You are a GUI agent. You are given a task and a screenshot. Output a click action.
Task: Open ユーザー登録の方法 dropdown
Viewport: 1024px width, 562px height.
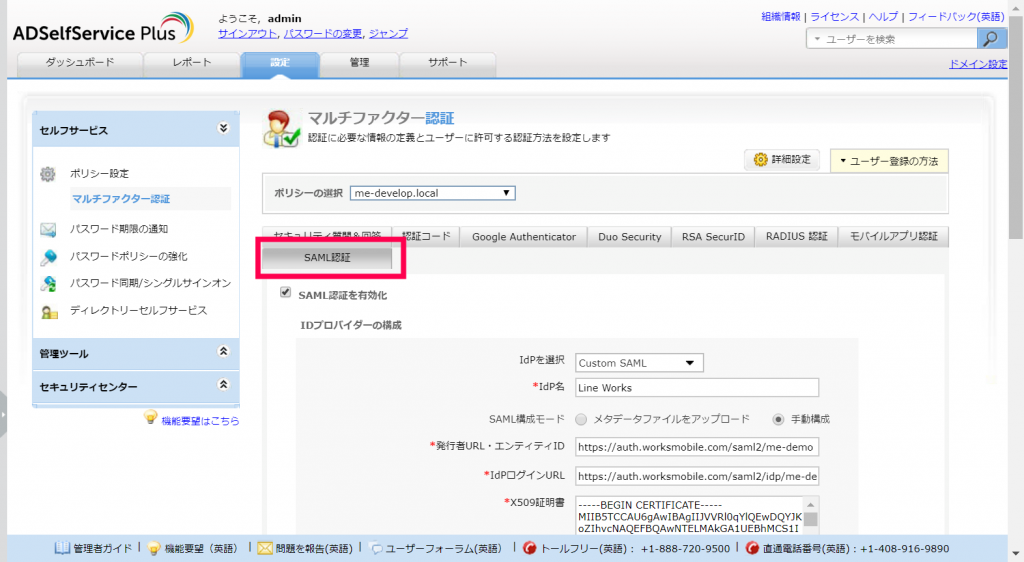(889, 161)
